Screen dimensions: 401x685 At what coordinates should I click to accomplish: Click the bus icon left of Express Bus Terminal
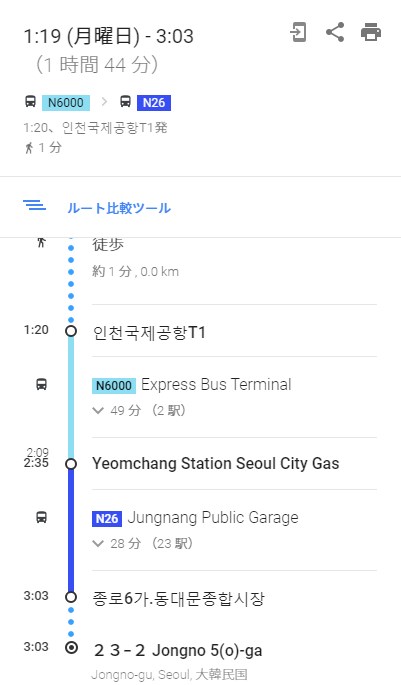[x=41, y=384]
